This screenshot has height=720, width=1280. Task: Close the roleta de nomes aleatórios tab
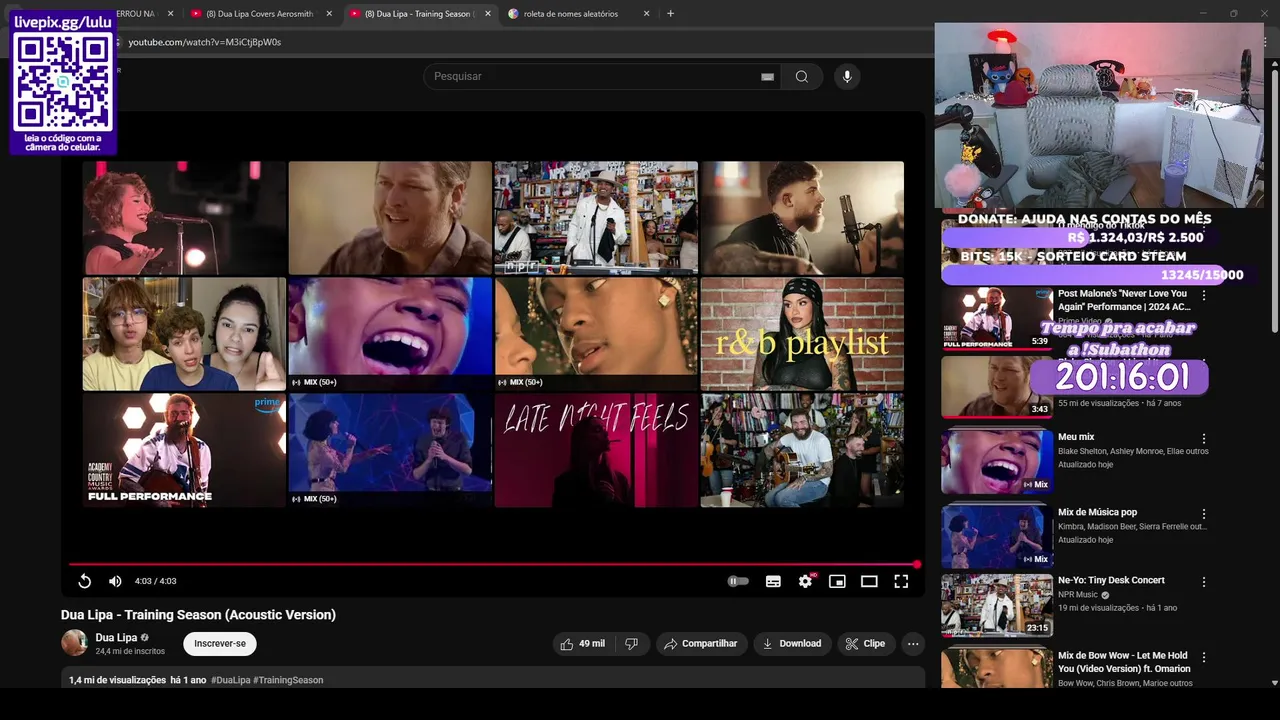646,14
